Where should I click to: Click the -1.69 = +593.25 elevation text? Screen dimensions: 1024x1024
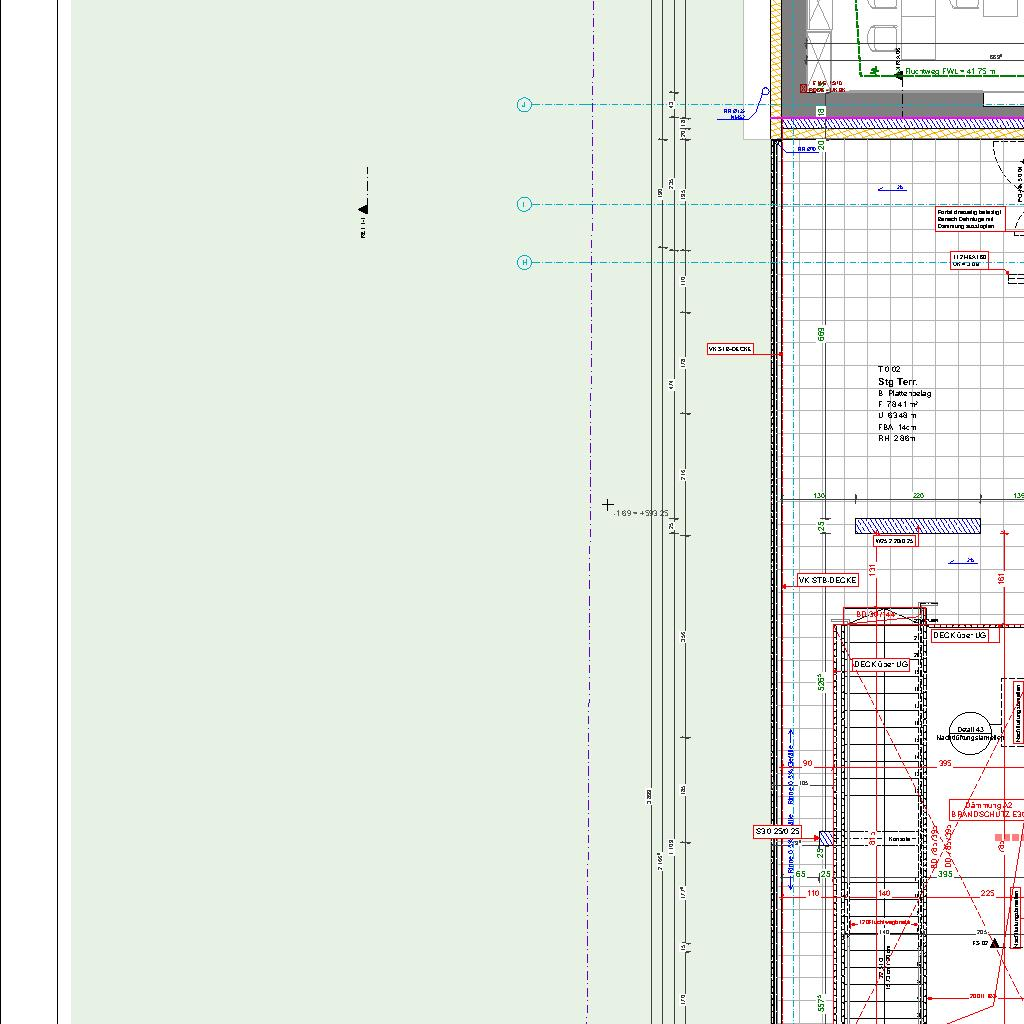coord(641,513)
